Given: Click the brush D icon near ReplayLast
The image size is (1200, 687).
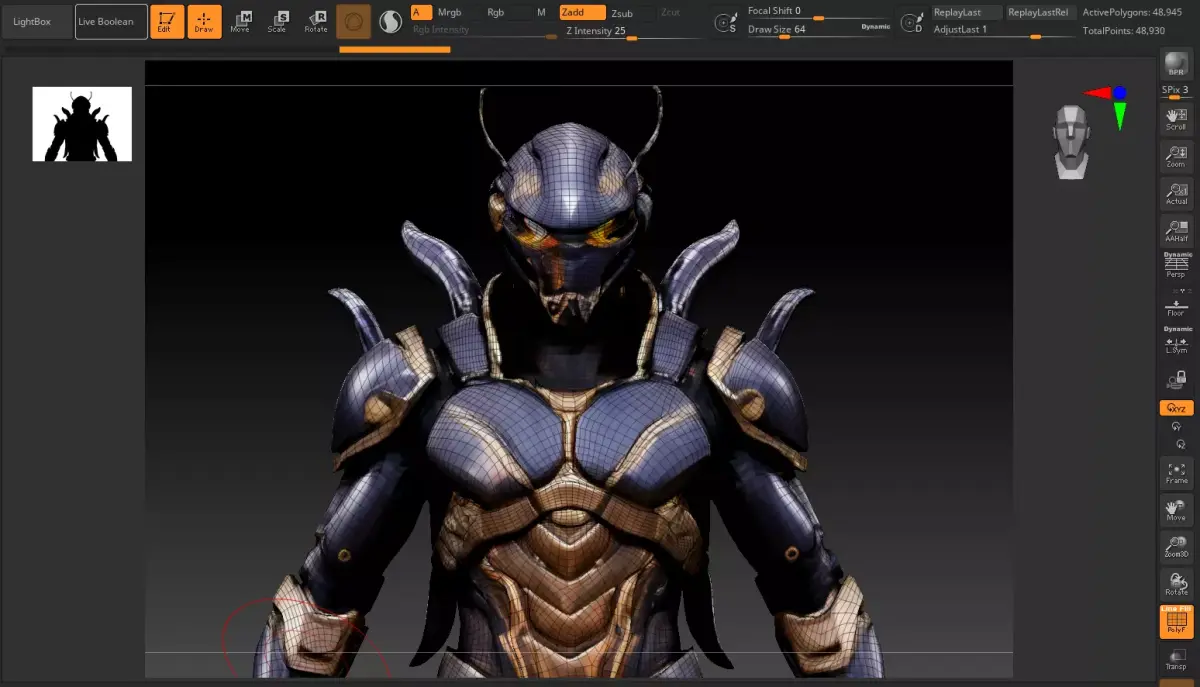Looking at the screenshot, I should (x=910, y=22).
